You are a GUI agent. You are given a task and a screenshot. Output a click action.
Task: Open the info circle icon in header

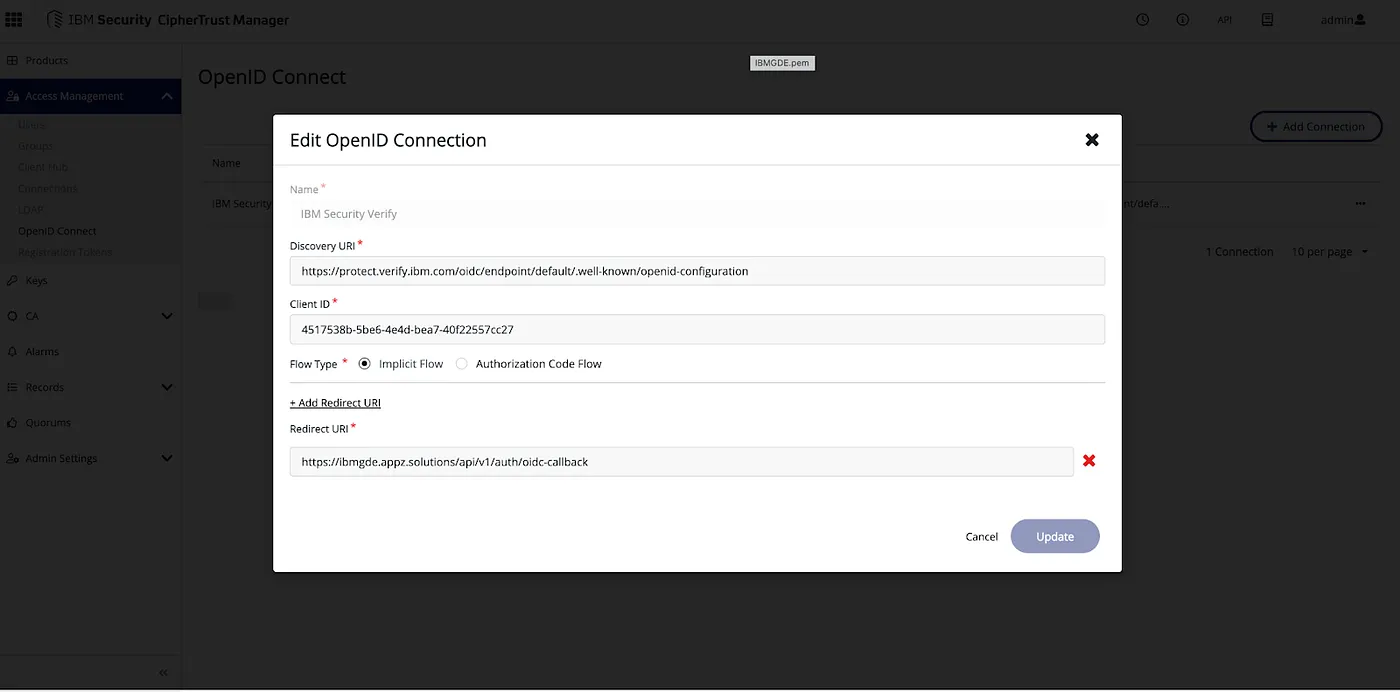tap(1183, 20)
